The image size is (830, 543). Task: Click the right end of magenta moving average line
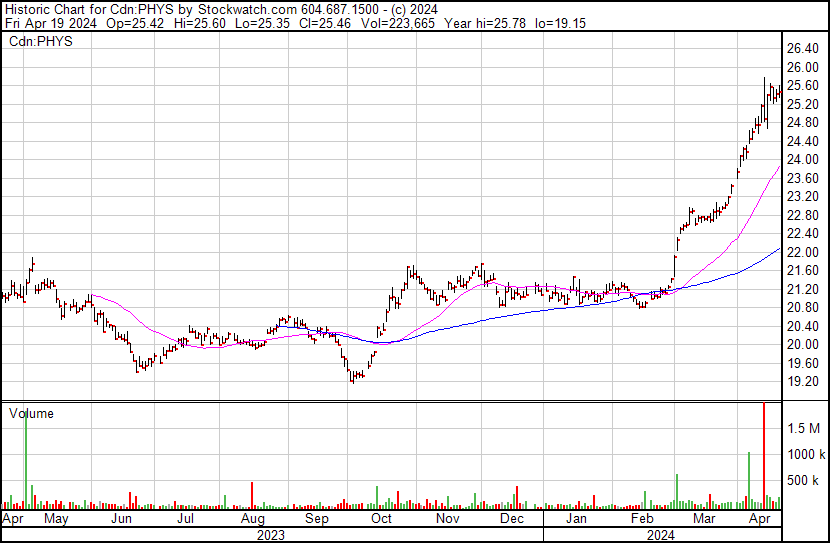(x=779, y=168)
